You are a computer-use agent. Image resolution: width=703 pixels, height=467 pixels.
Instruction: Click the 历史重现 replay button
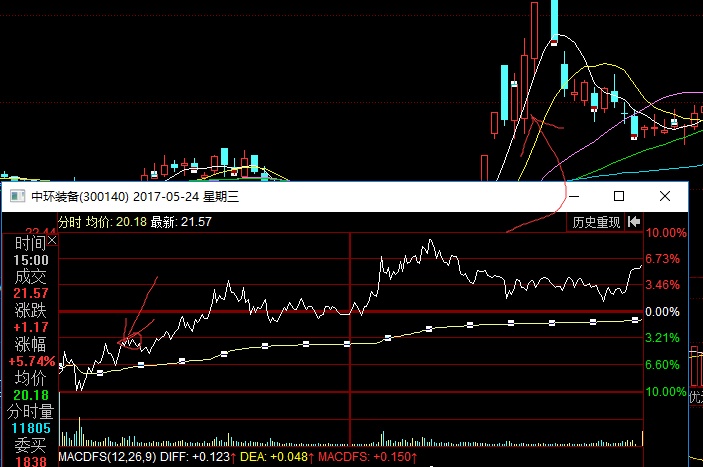596,222
